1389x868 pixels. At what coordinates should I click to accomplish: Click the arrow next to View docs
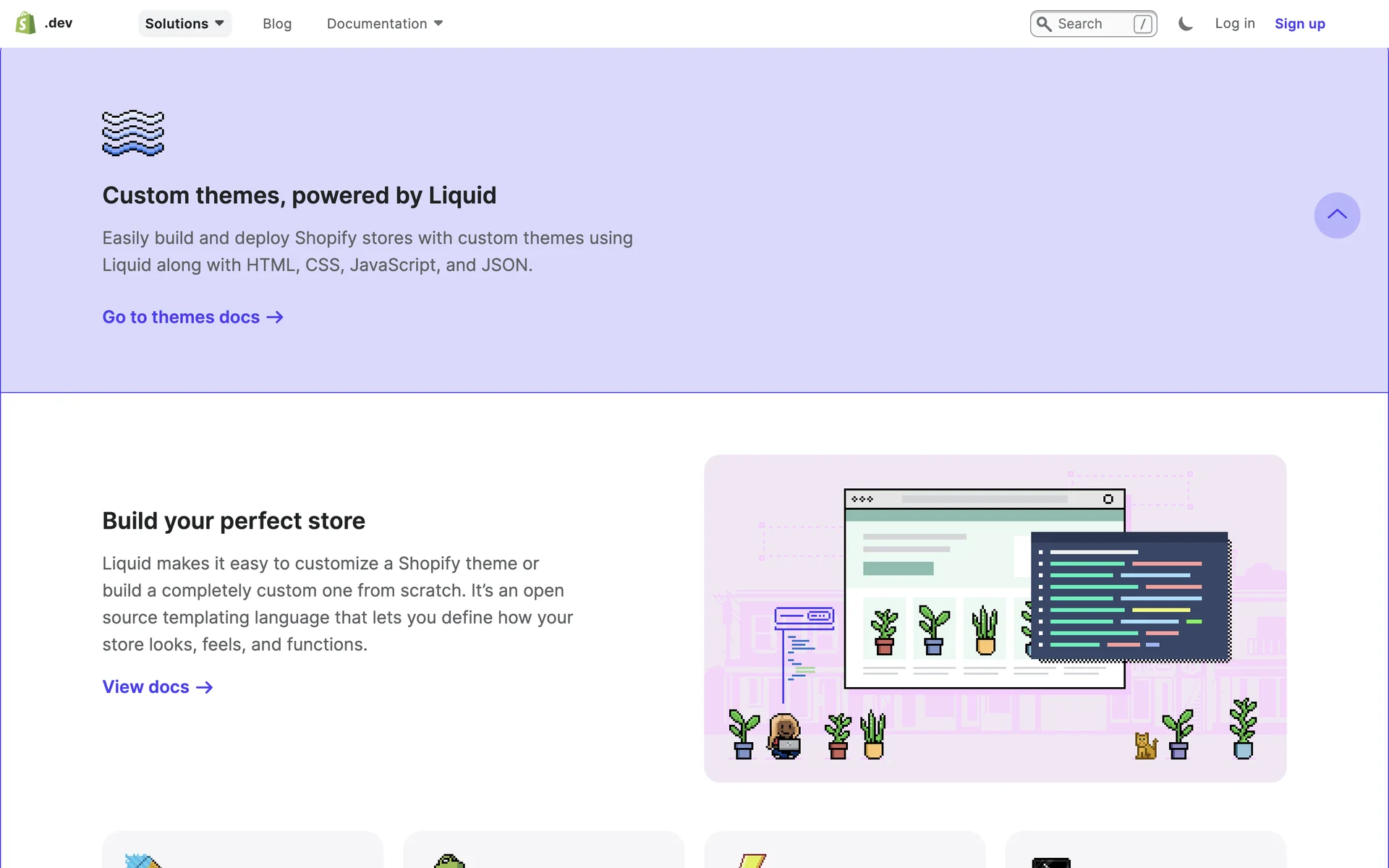(x=205, y=687)
